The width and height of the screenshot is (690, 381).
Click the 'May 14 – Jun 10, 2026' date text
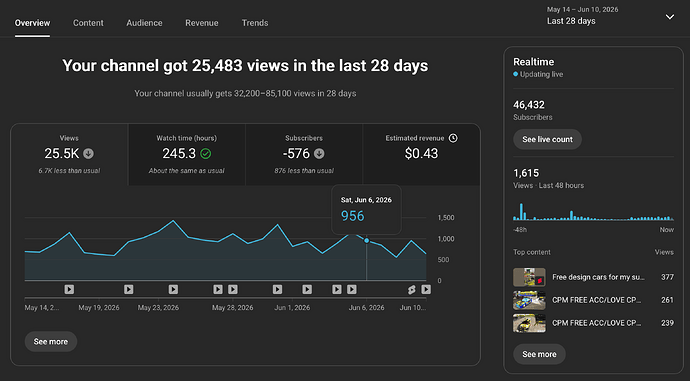pyautogui.click(x=582, y=9)
